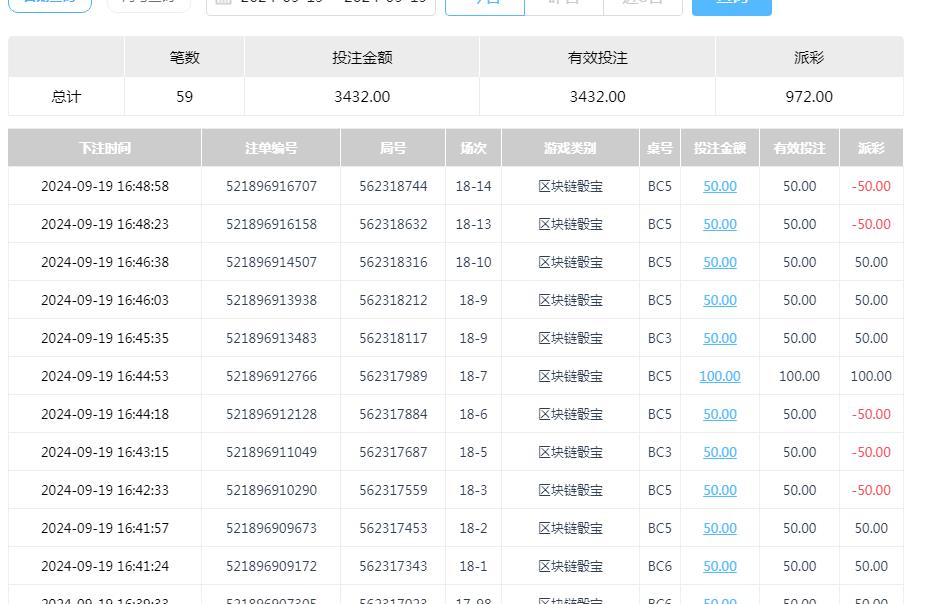941x604 pixels.
Task: Click the 派彩 column header
Action: pyautogui.click(x=871, y=147)
